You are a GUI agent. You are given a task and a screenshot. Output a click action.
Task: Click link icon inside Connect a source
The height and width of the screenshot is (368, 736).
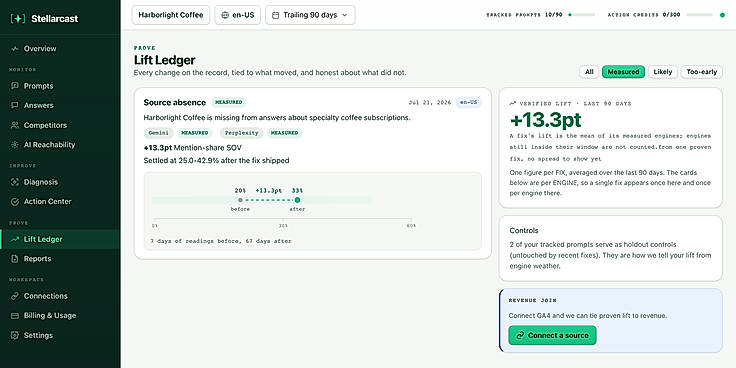click(520, 336)
